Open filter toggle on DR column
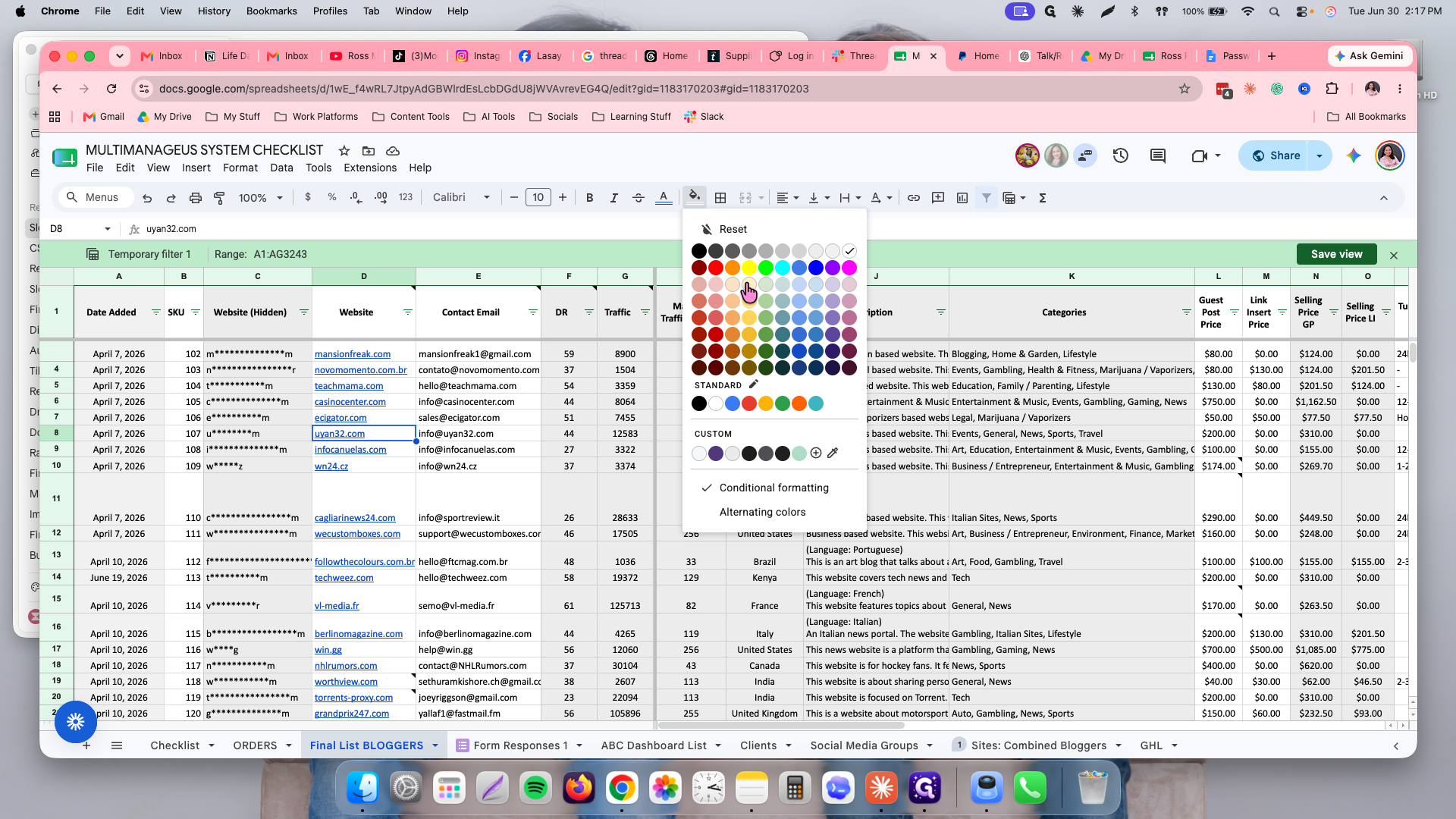The height and width of the screenshot is (819, 1456). coord(588,312)
